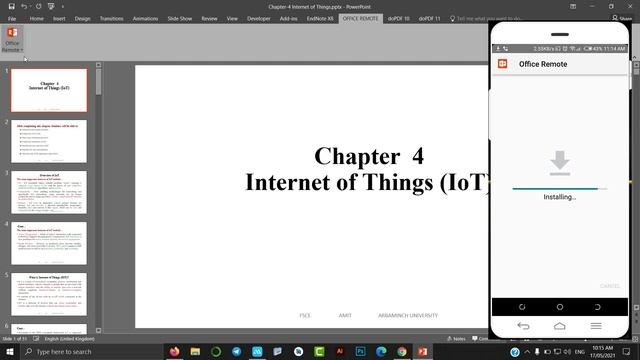The width and height of the screenshot is (640, 360).
Task: Open the Add-ins ribbon tab
Action: click(x=289, y=19)
